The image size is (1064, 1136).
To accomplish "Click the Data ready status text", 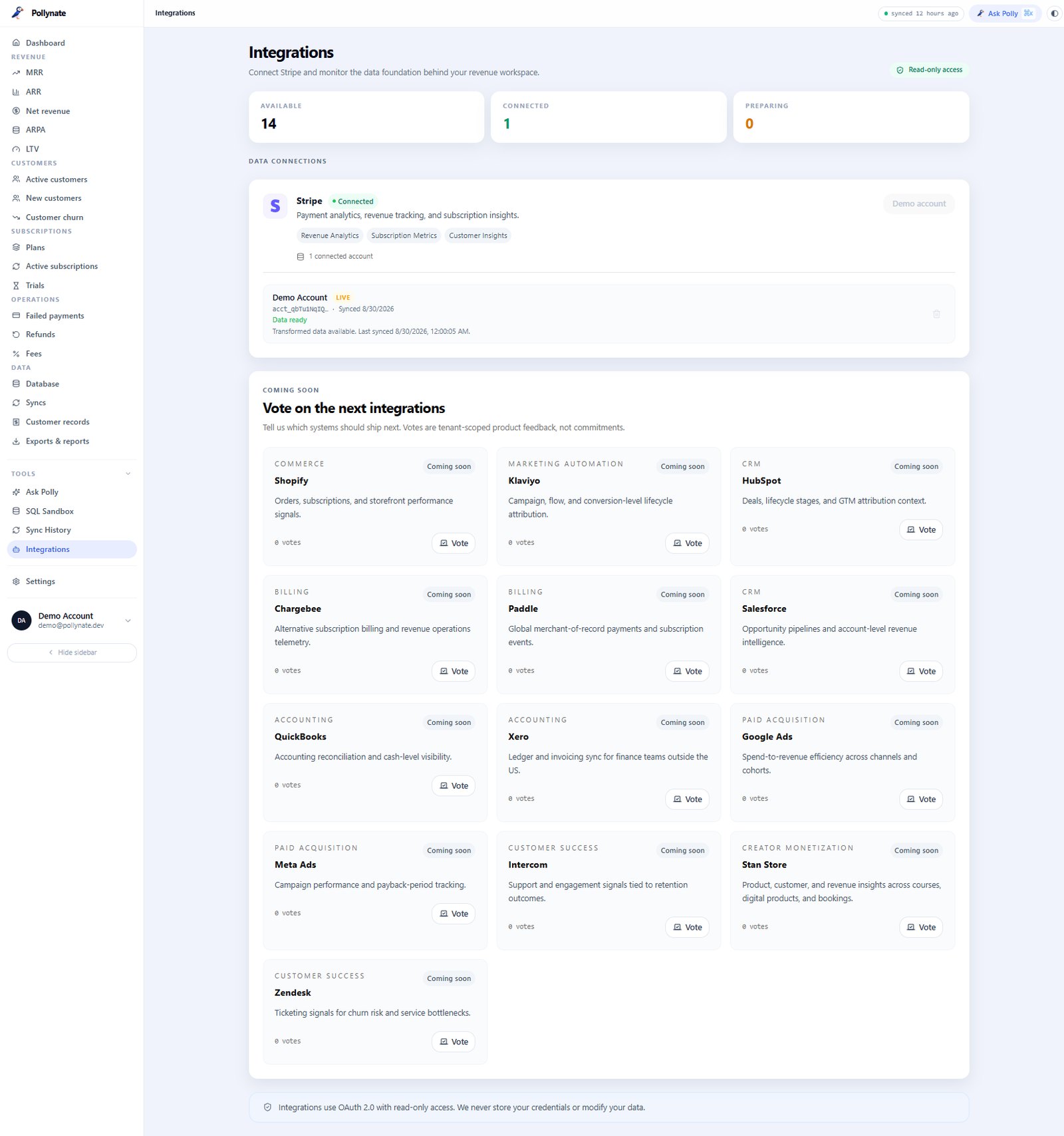I will (x=290, y=320).
